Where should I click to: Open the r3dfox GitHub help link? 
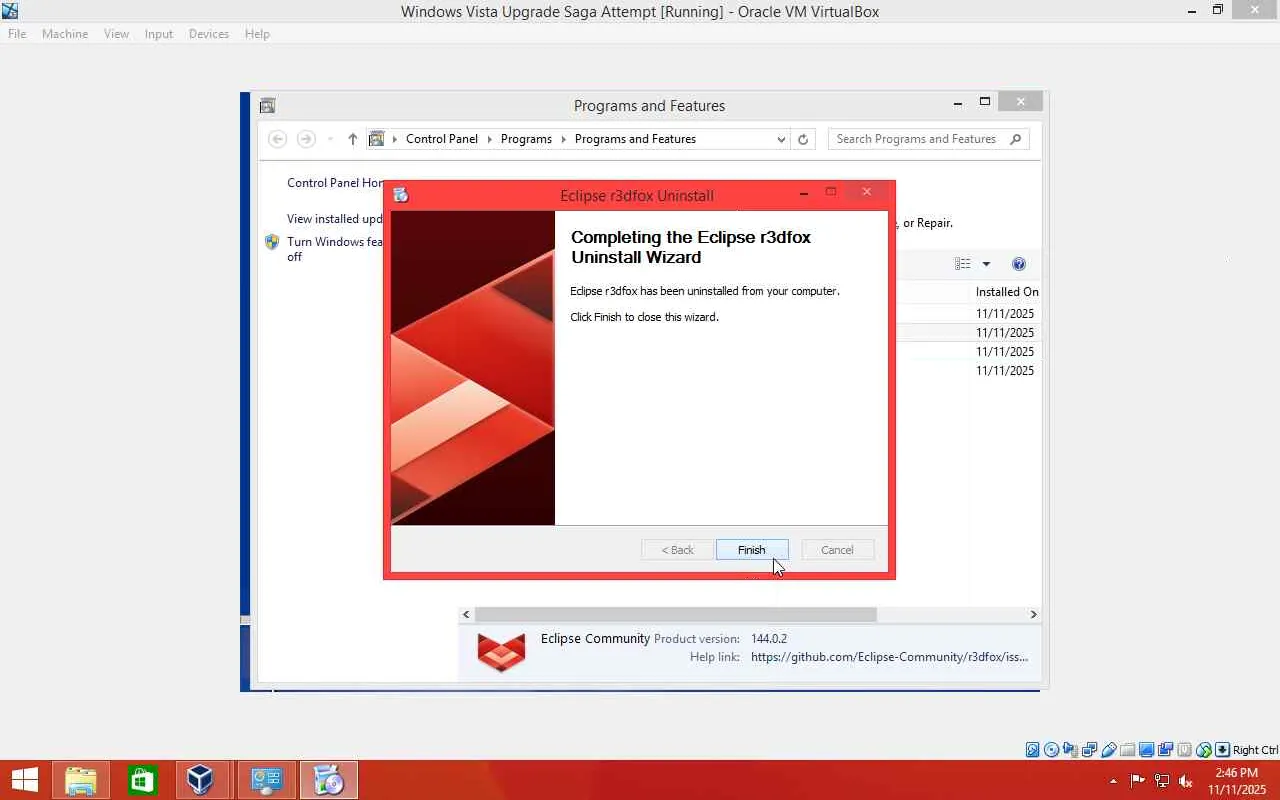click(889, 657)
